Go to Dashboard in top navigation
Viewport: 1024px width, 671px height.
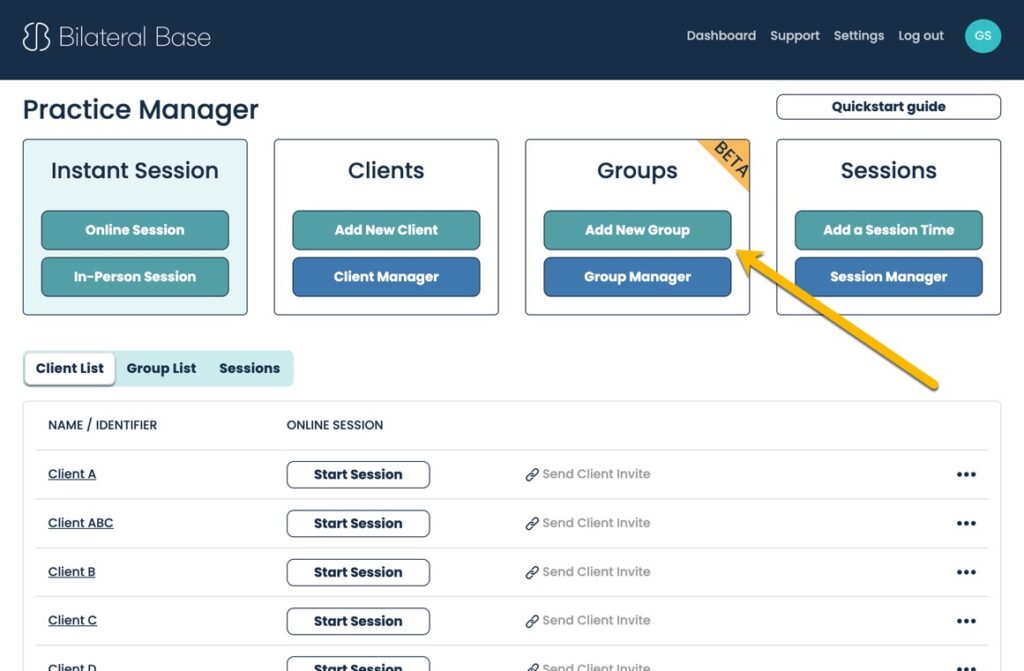coord(721,36)
